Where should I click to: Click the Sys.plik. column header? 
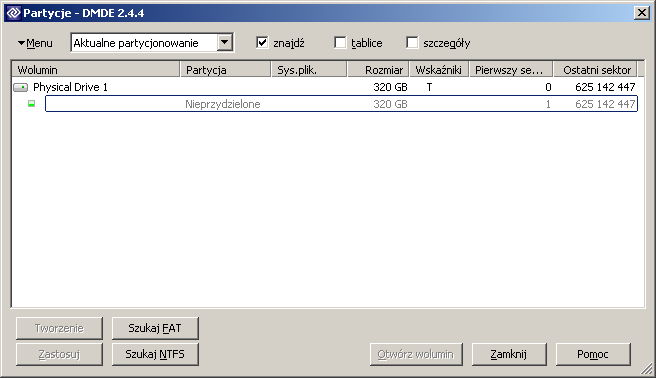tap(309, 69)
